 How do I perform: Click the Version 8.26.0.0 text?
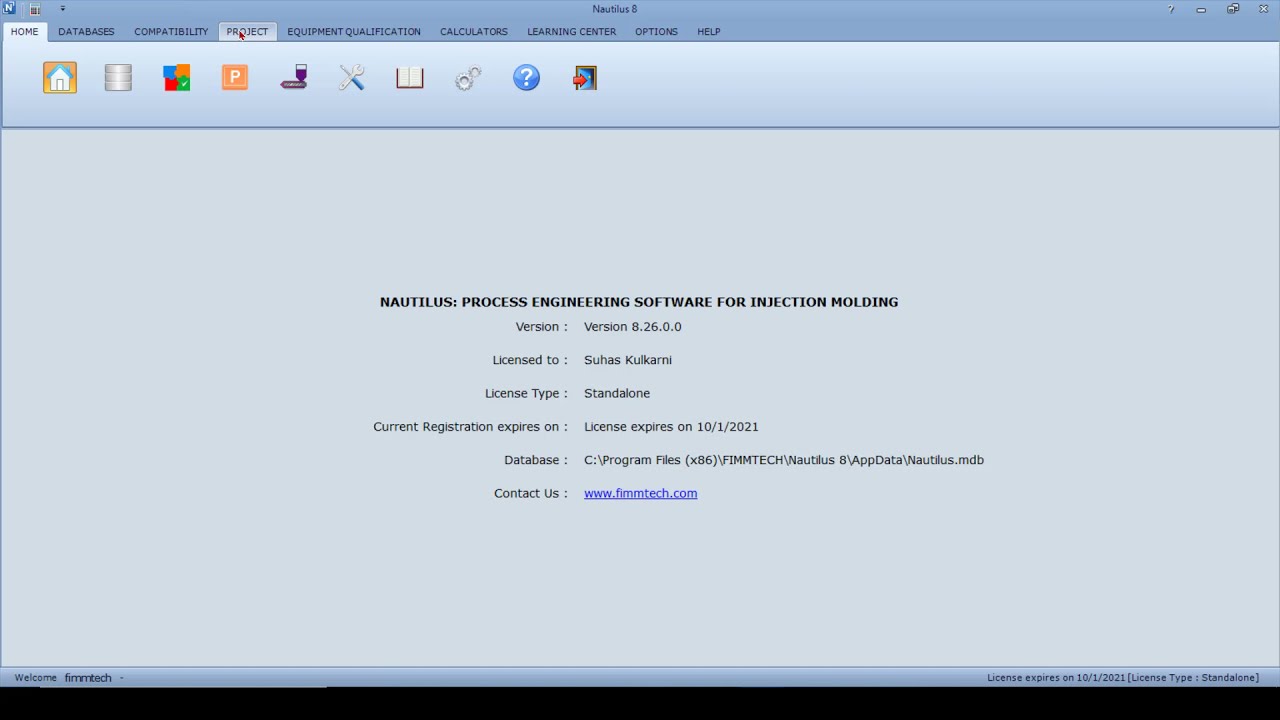pos(633,327)
